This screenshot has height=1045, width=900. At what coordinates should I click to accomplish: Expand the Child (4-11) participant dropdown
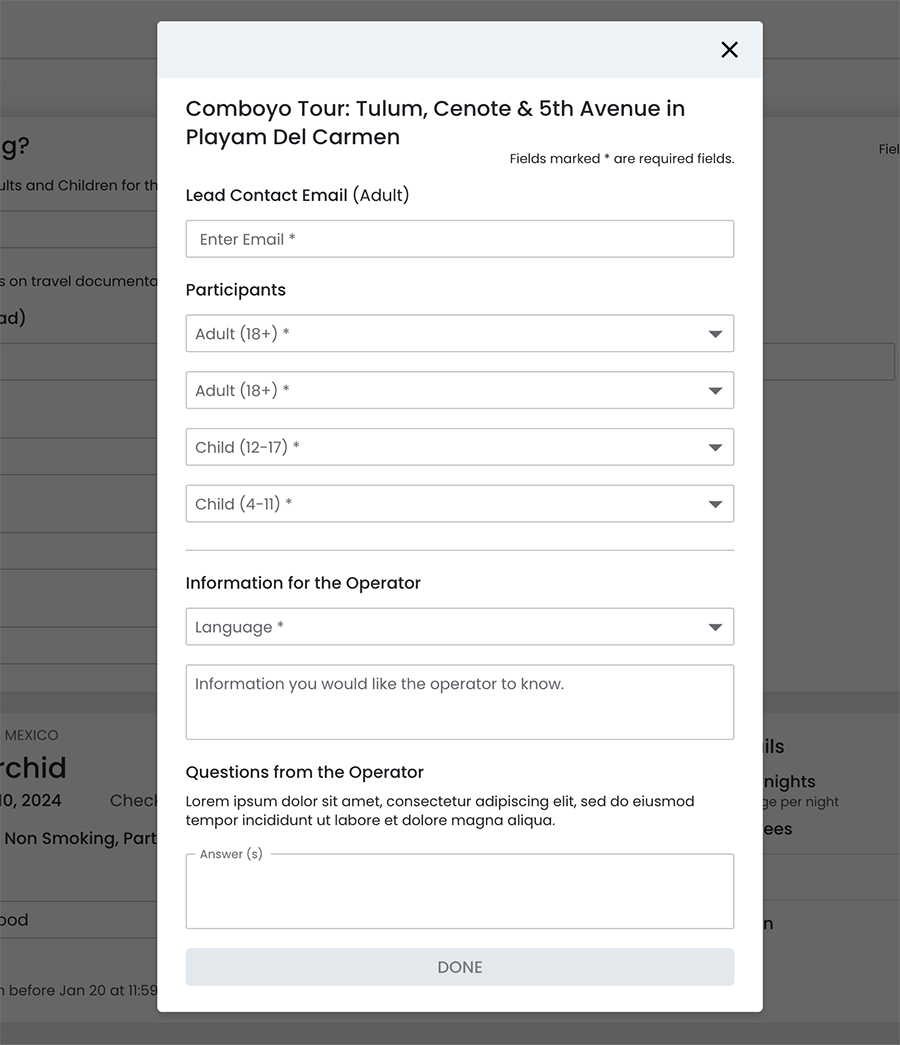click(x=440, y=504)
